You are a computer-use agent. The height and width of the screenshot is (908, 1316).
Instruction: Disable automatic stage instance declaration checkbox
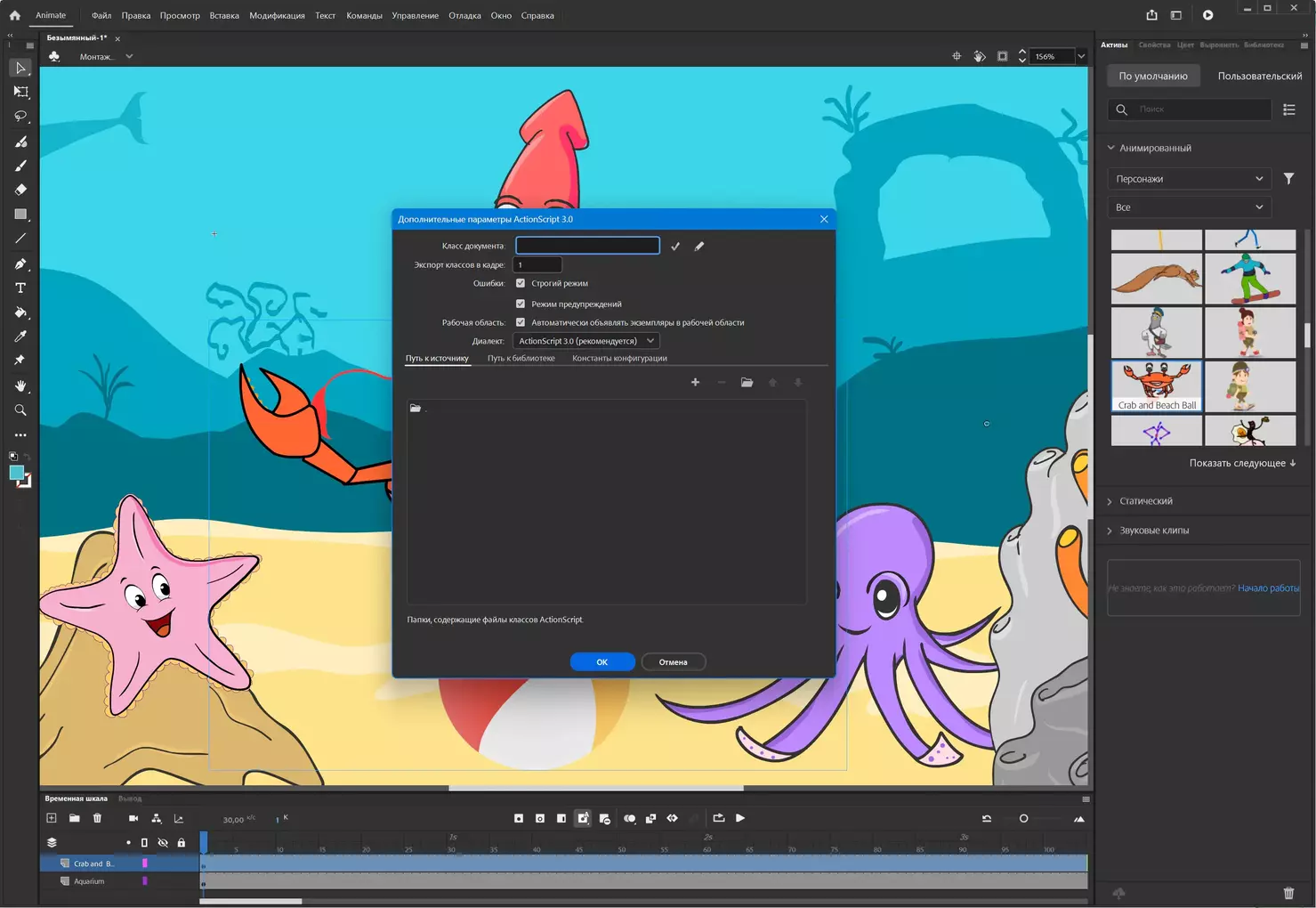(x=521, y=322)
